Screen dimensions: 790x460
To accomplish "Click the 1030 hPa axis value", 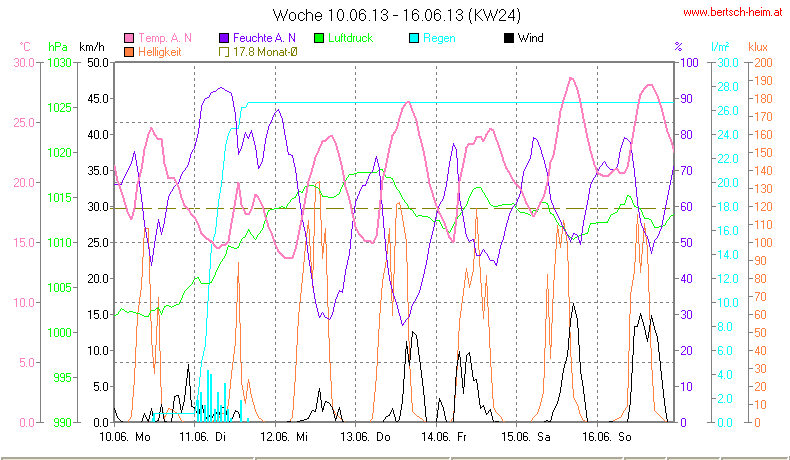I will coord(60,63).
